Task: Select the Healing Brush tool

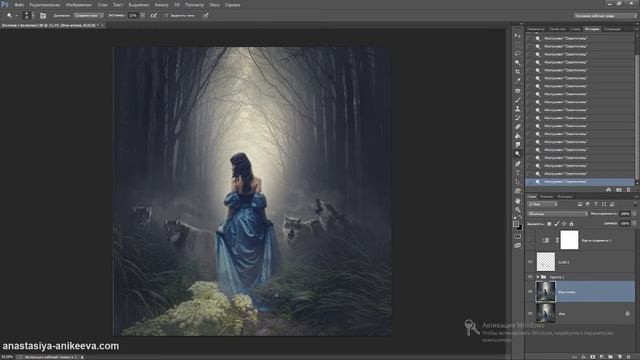Action: 518,91
